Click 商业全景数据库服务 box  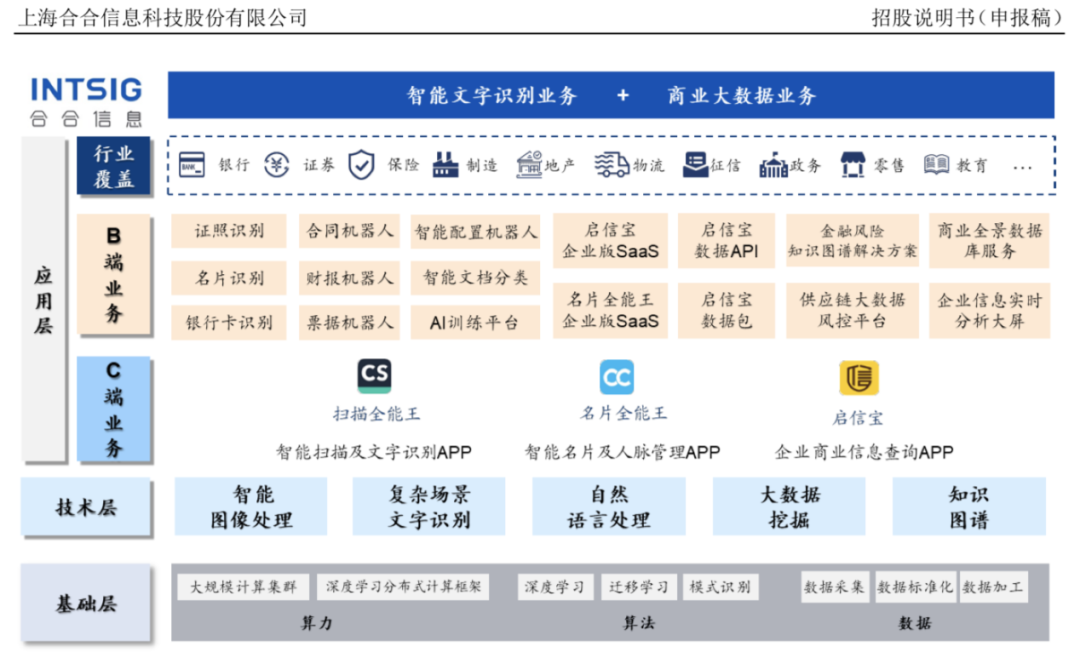(989, 240)
